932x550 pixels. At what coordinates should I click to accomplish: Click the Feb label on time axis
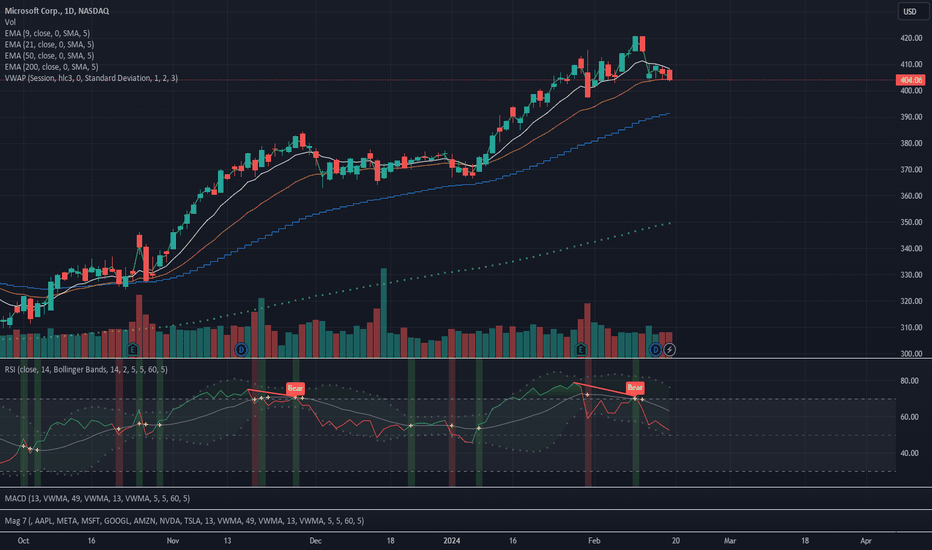pos(594,540)
